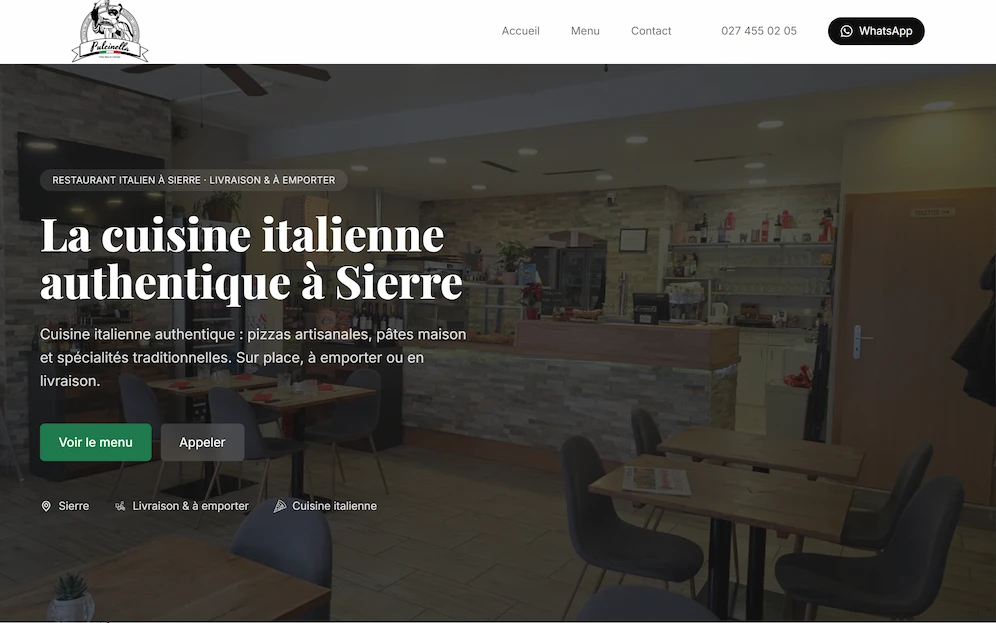Image resolution: width=996 pixels, height=623 pixels.
Task: Click the Appeler button
Action: tap(202, 442)
